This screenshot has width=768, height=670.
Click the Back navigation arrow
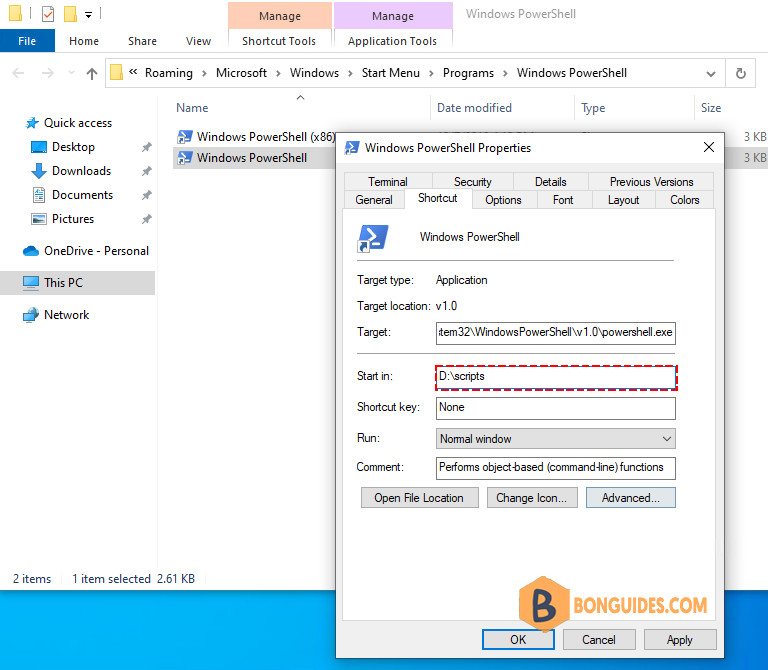(x=18, y=73)
